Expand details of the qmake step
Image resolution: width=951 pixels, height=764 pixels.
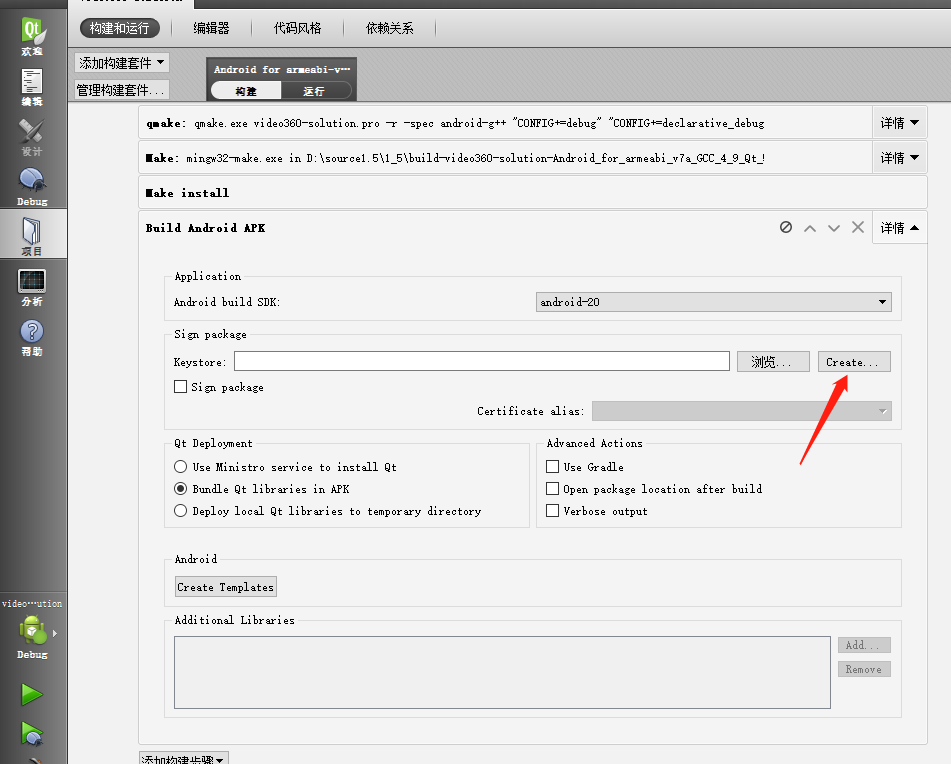[899, 123]
